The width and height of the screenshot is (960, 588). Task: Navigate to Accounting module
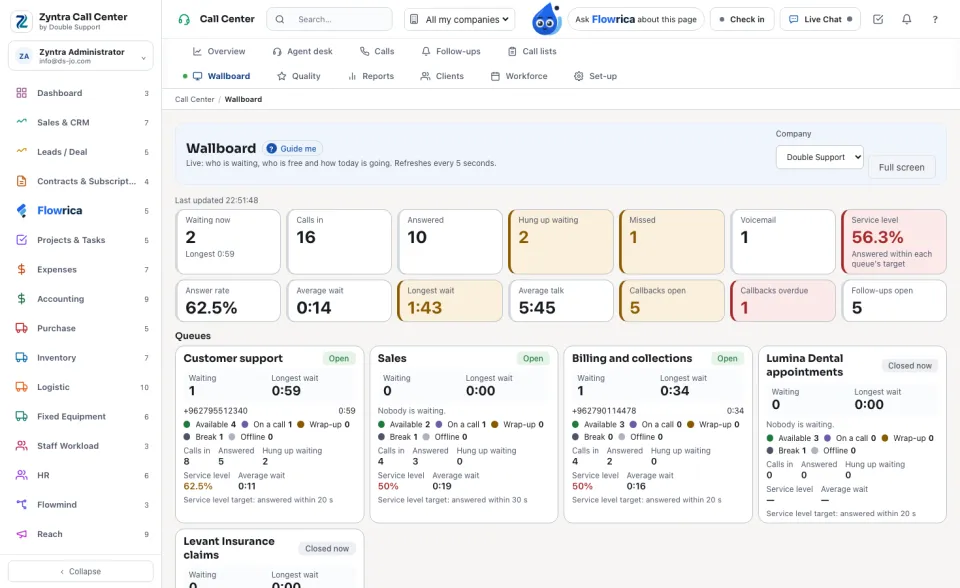81,299
